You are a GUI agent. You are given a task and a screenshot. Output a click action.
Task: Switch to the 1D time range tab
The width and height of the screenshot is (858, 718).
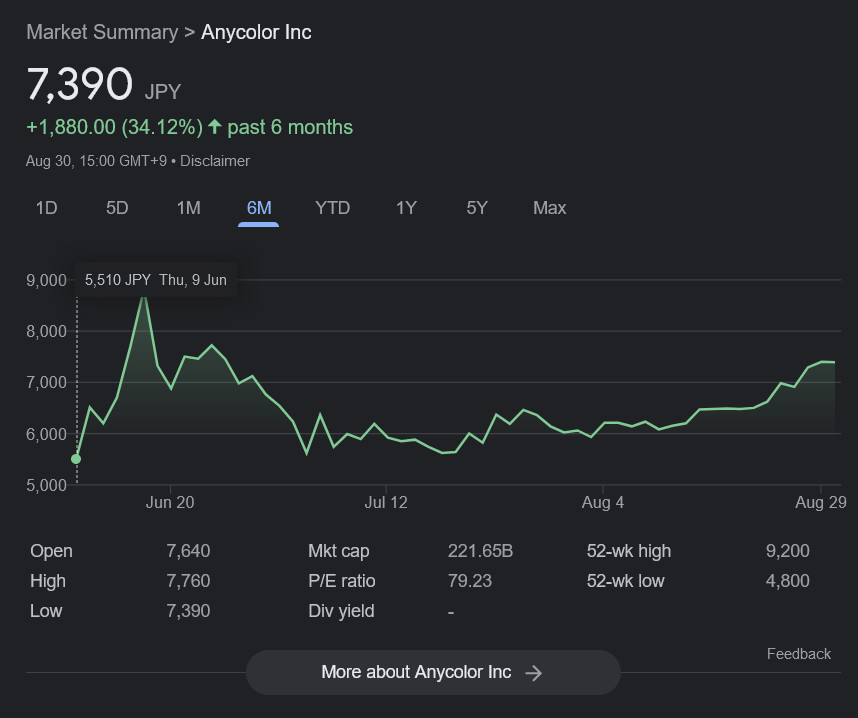tap(46, 208)
